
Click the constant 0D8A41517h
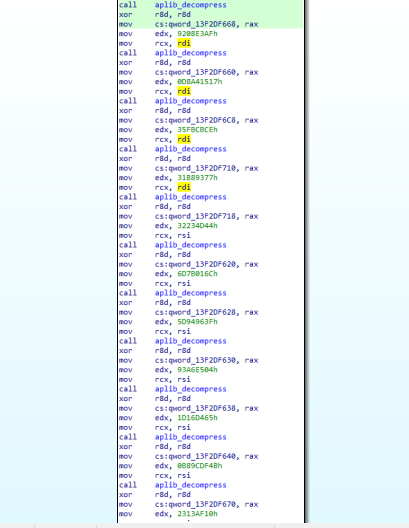pos(200,82)
